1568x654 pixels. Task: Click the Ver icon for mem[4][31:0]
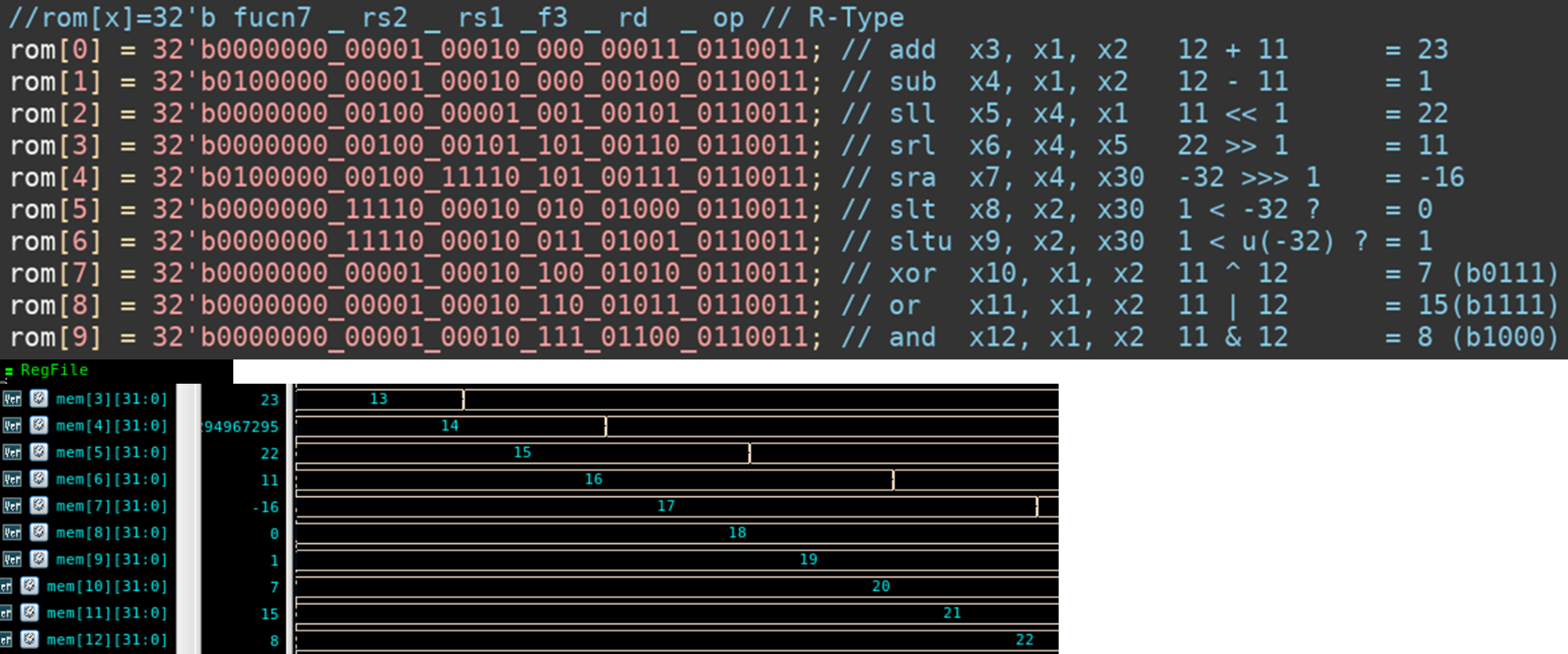pyautogui.click(x=12, y=426)
